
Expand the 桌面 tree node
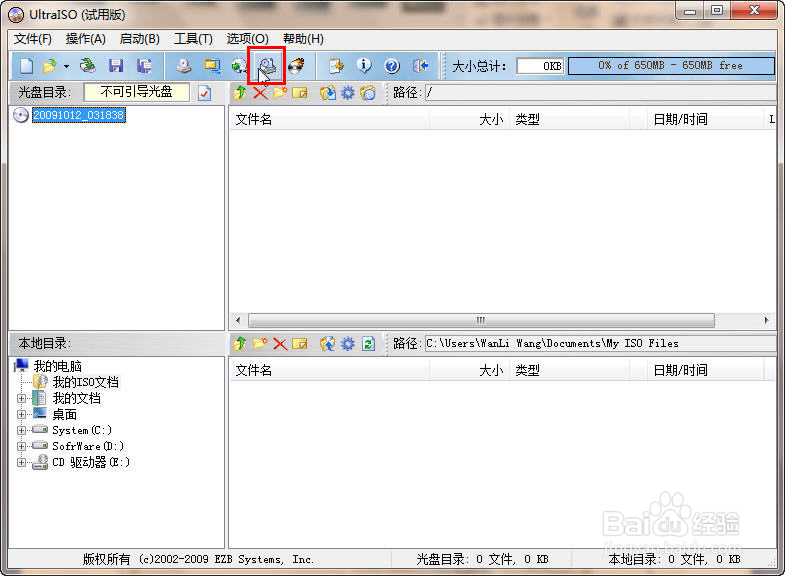21,414
